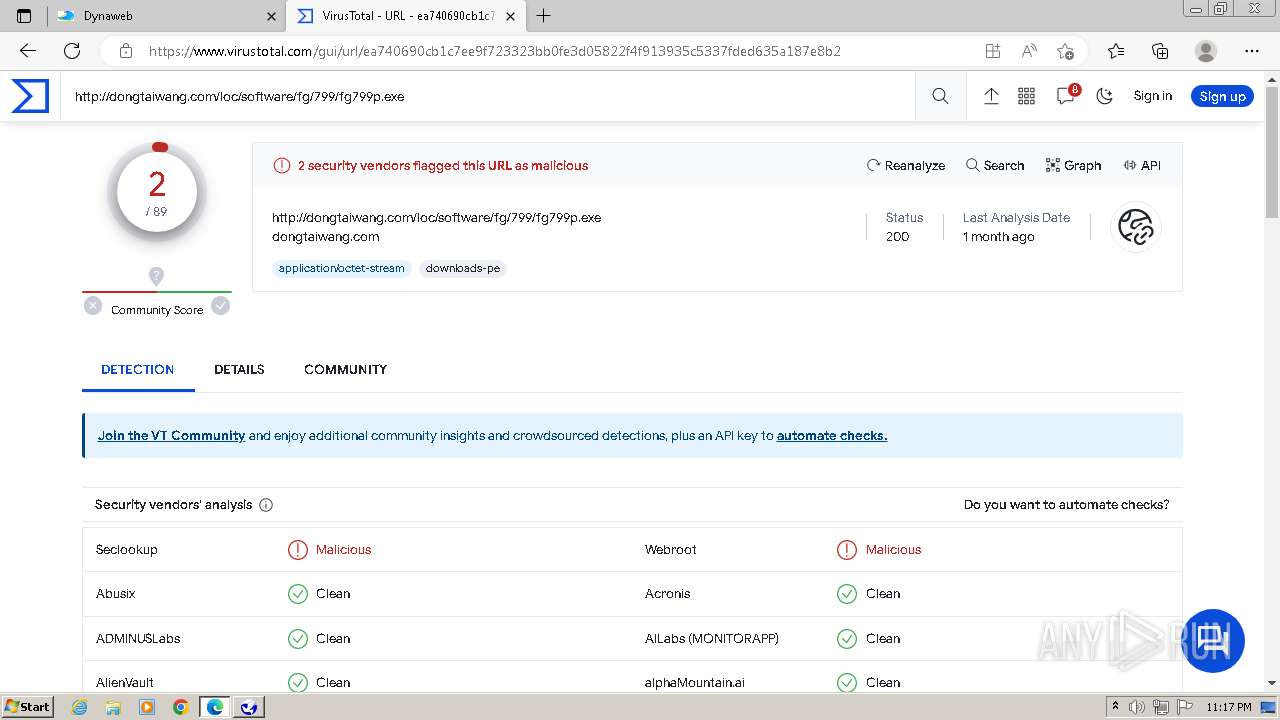Click the Reanalyze button
This screenshot has width=1280, height=720.
tap(905, 165)
